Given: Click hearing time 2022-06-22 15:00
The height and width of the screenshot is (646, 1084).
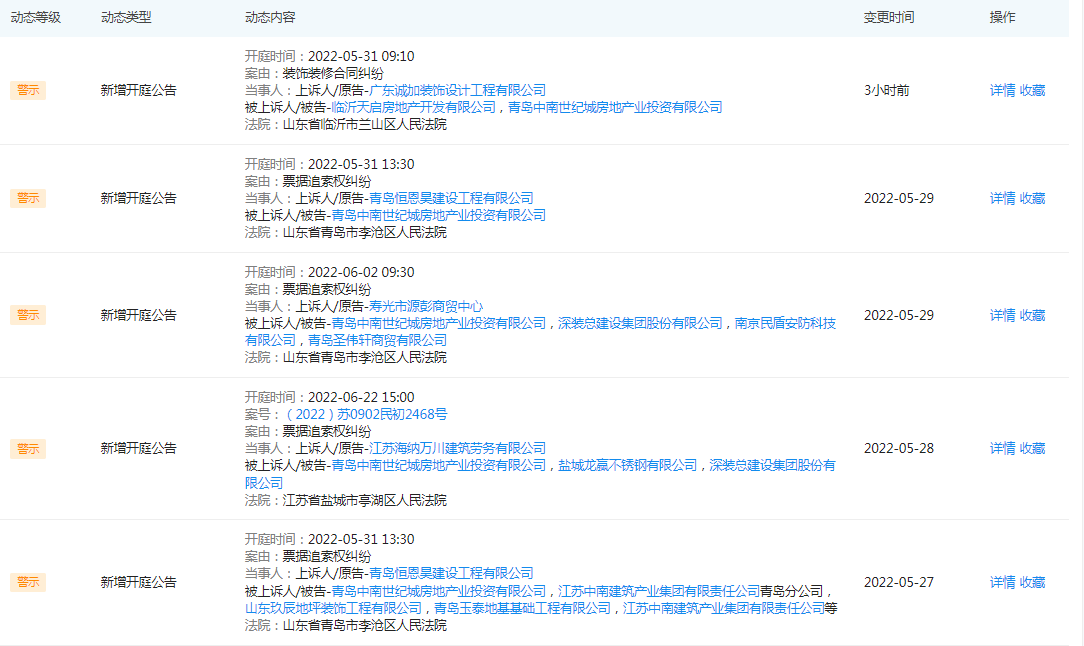Looking at the screenshot, I should click(361, 397).
